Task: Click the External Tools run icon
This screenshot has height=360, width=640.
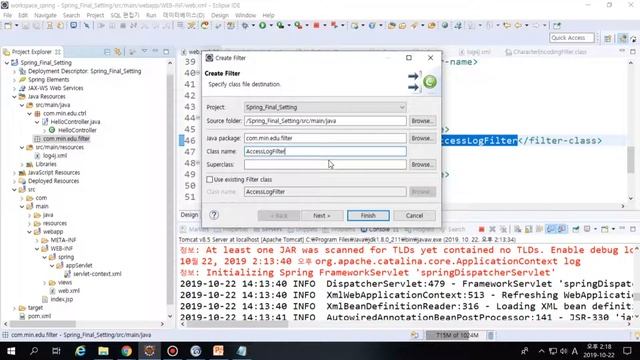Action: 298,25
